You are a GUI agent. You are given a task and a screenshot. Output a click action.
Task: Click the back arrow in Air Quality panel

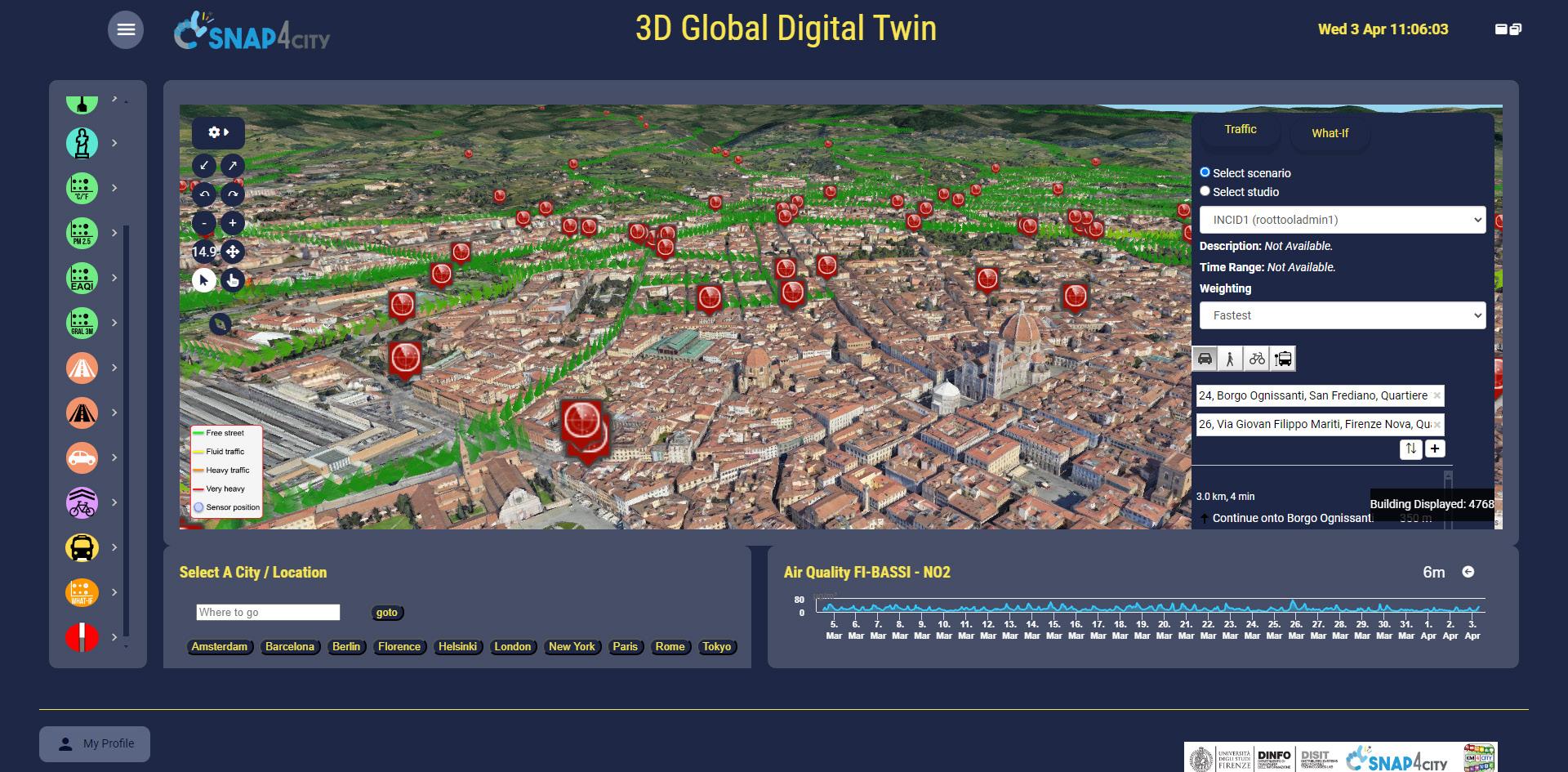pyautogui.click(x=1468, y=572)
